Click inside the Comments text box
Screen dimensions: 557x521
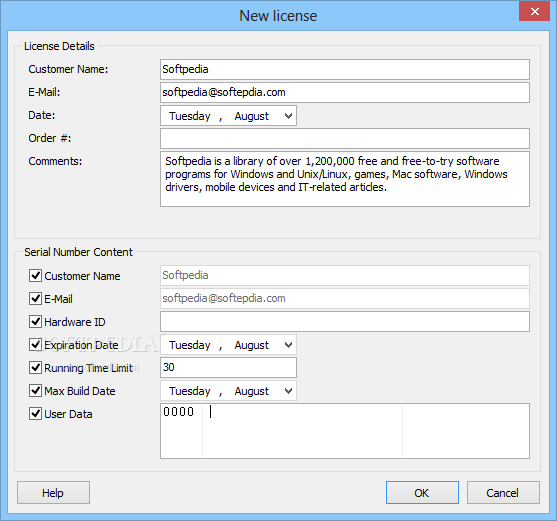click(x=345, y=179)
